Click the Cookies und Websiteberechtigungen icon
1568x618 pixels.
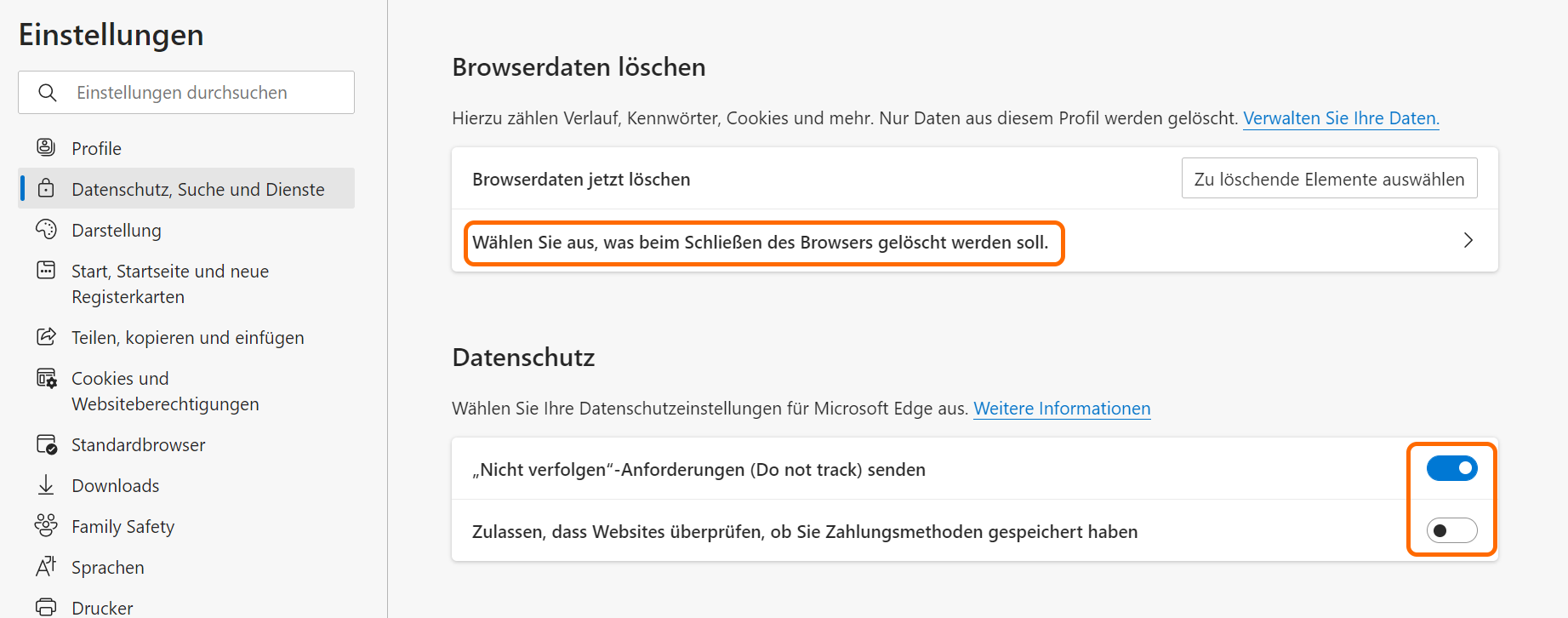pos(46,379)
